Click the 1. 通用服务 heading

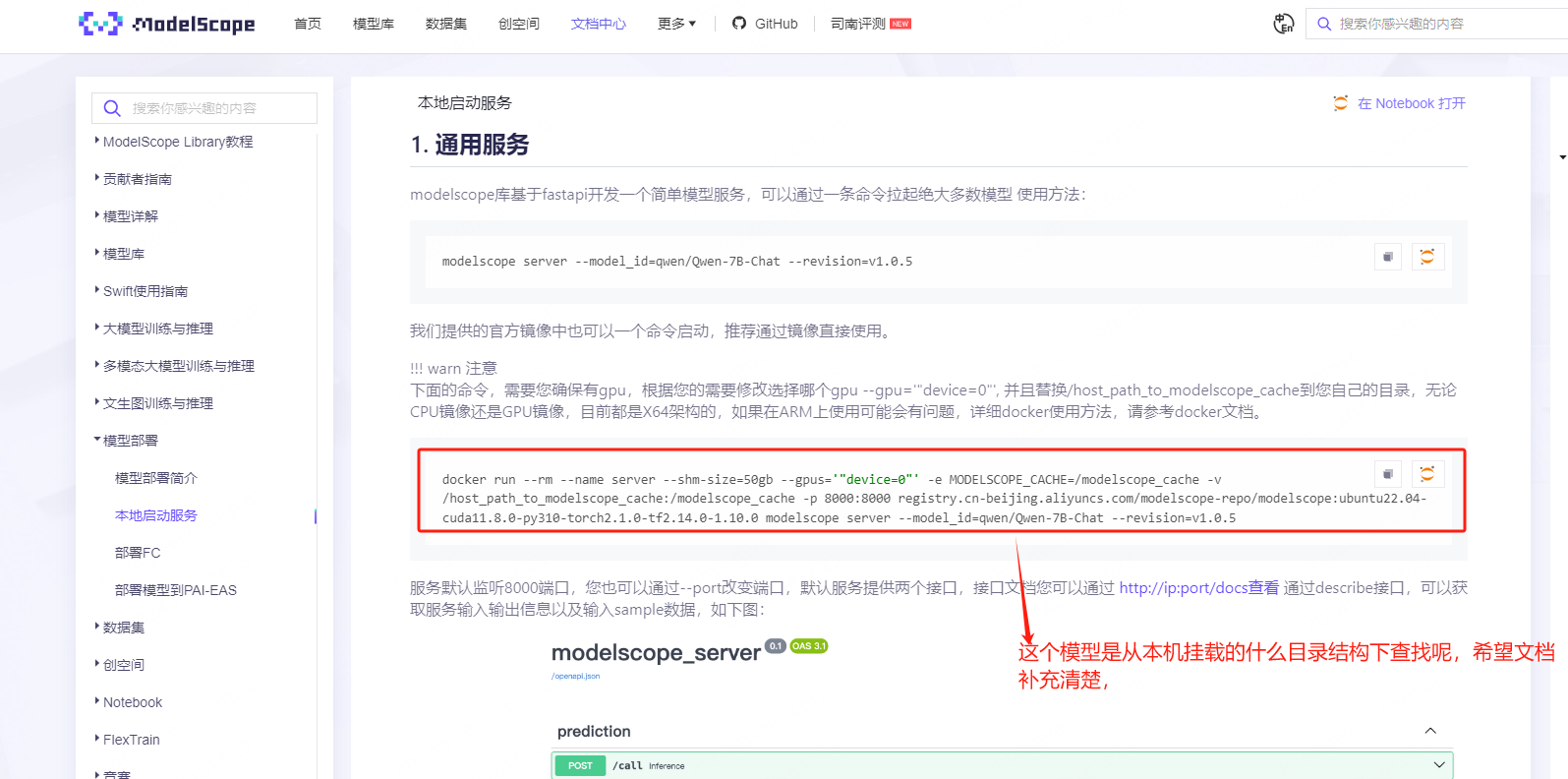tap(470, 145)
